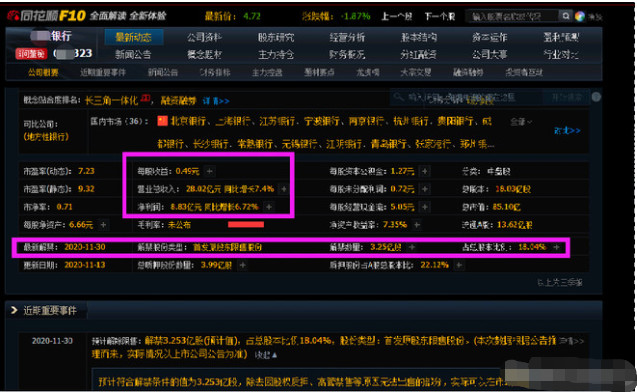Open the 财务概况 tab
The width and height of the screenshot is (637, 392).
click(347, 54)
